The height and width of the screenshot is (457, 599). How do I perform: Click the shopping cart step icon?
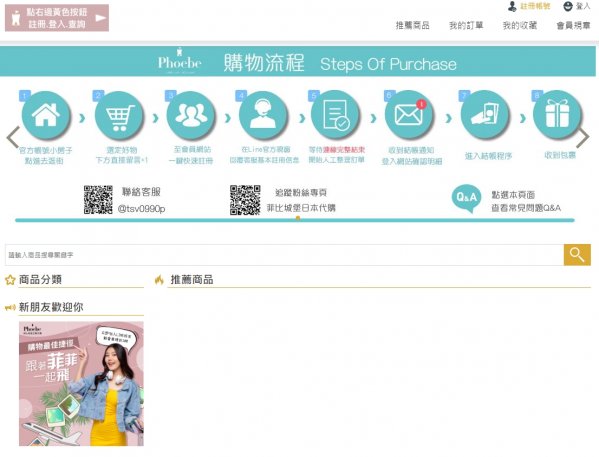coord(119,116)
